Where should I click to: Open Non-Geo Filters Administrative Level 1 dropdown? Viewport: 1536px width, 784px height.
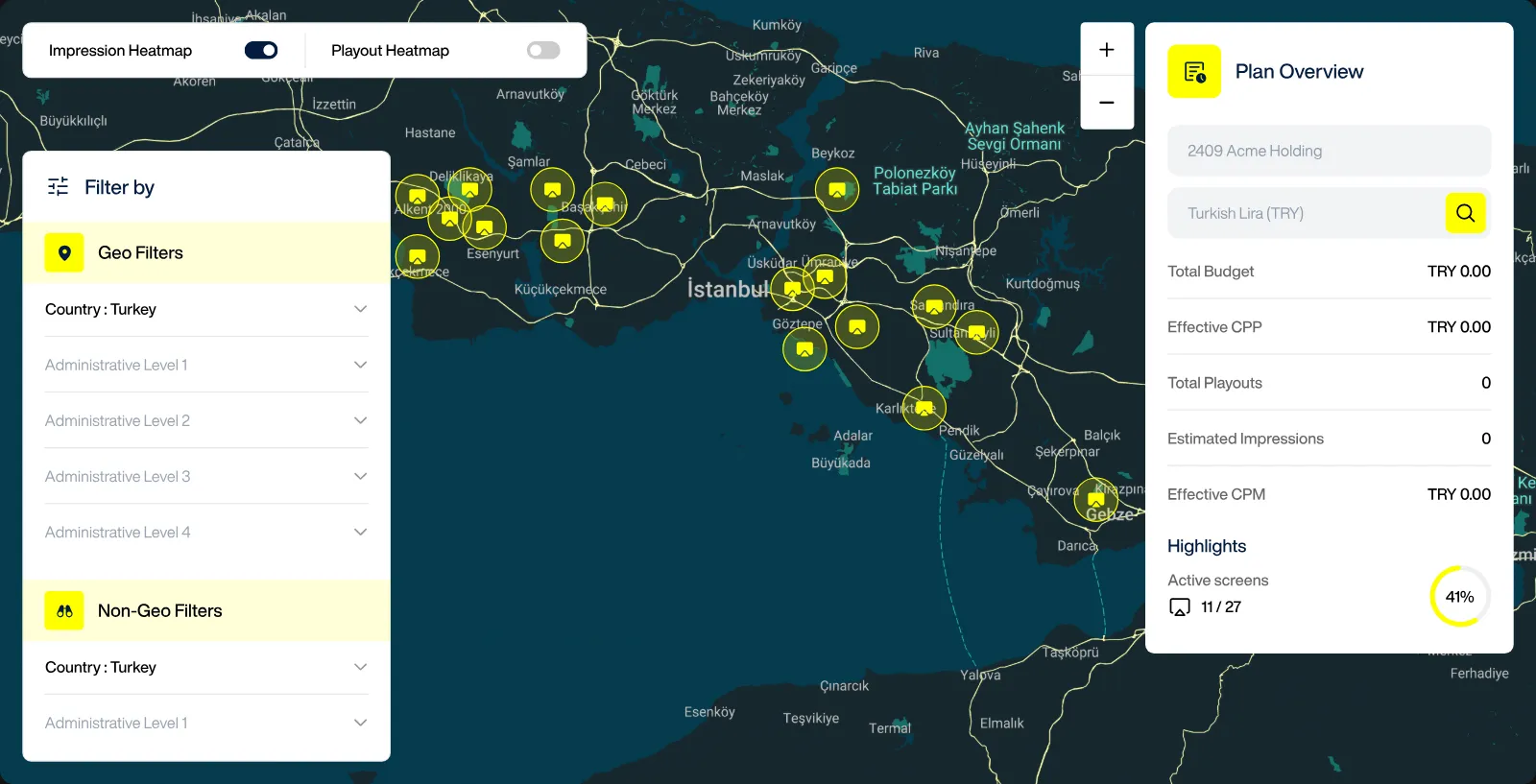click(206, 723)
